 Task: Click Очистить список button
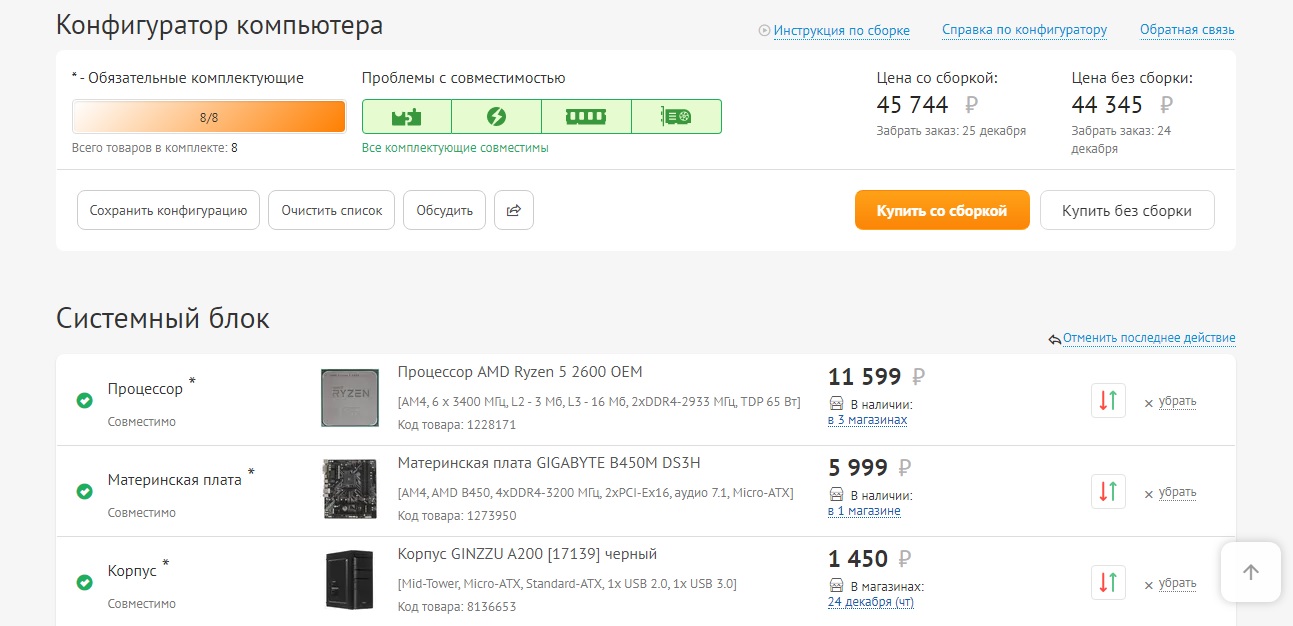coord(332,210)
